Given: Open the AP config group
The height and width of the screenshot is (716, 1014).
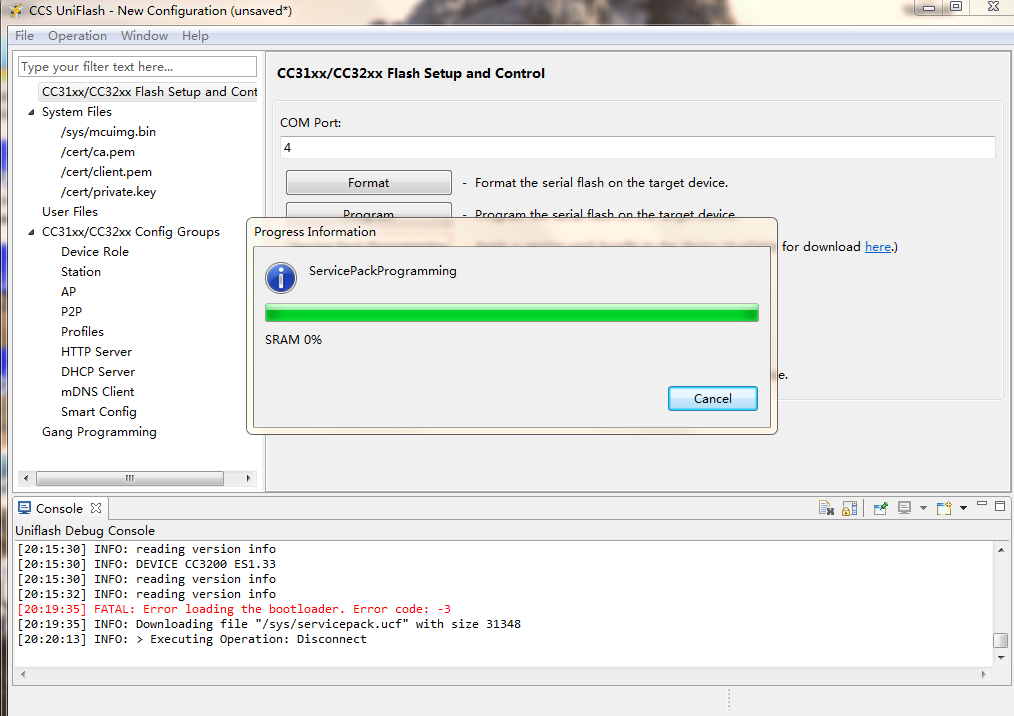Looking at the screenshot, I should coord(69,292).
